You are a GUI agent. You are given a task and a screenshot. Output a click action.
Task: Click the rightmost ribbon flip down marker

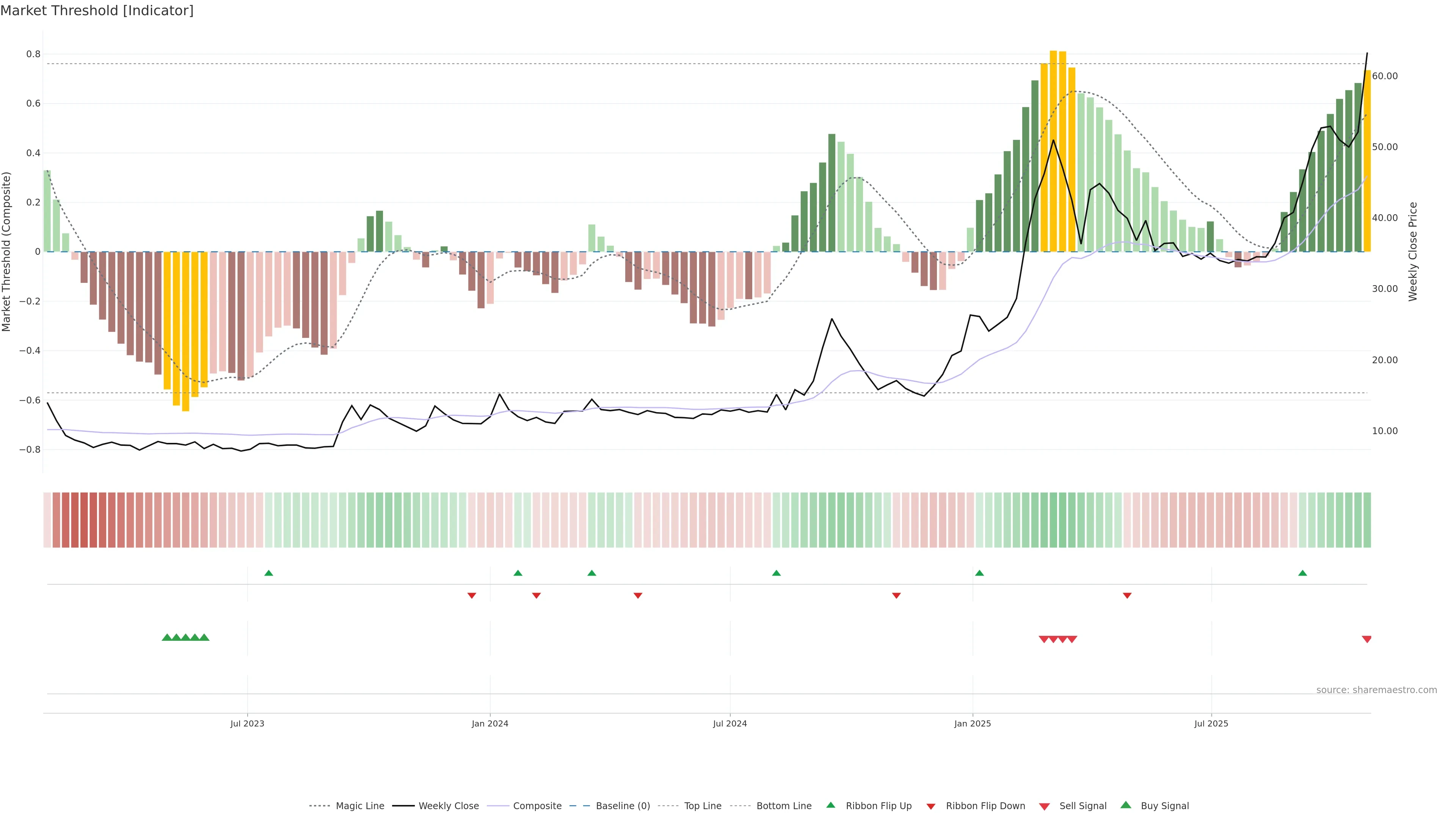(x=1127, y=596)
